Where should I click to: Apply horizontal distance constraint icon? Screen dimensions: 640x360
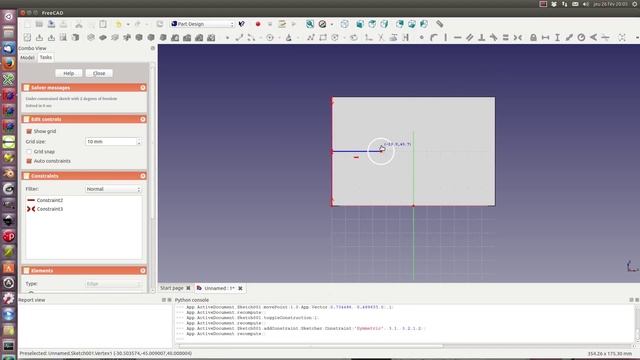pos(545,38)
